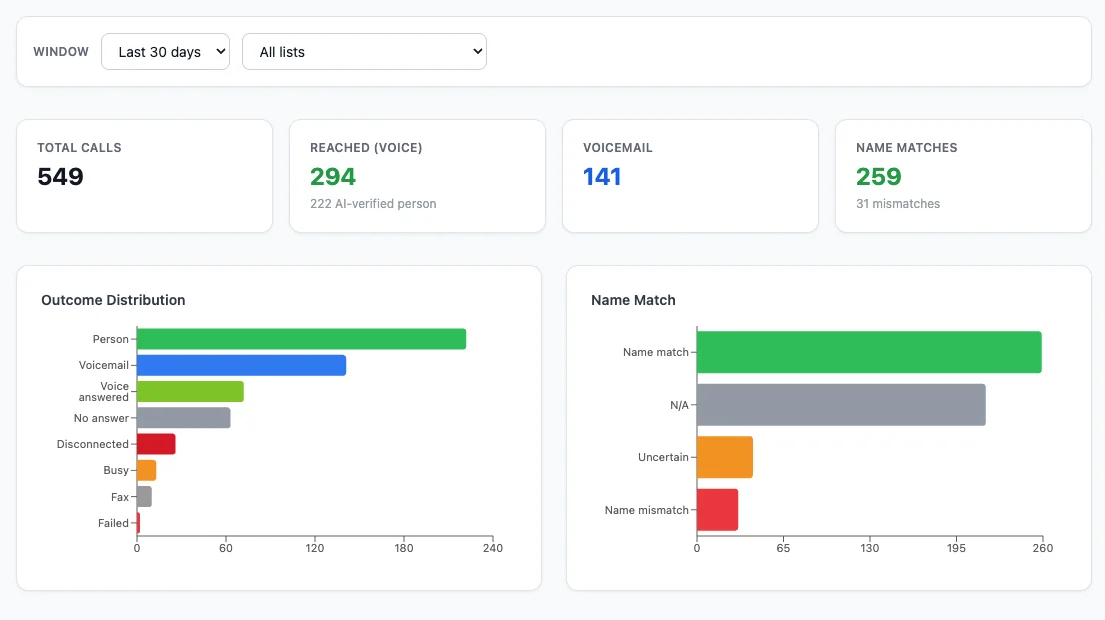Click the orange Uncertain bar

coord(724,457)
